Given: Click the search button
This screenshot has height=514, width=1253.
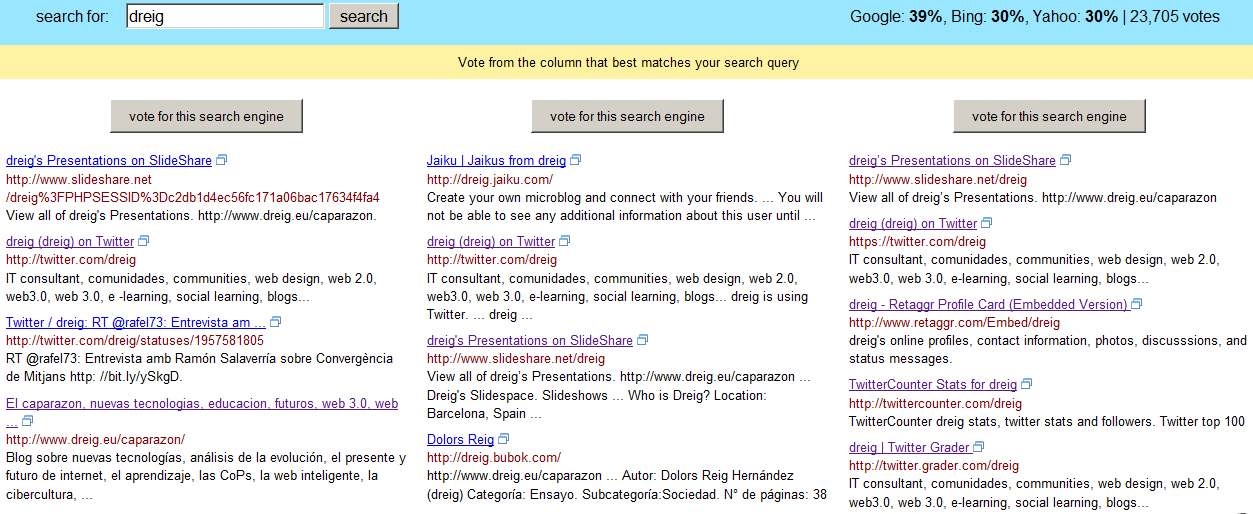Looking at the screenshot, I should click(x=364, y=16).
